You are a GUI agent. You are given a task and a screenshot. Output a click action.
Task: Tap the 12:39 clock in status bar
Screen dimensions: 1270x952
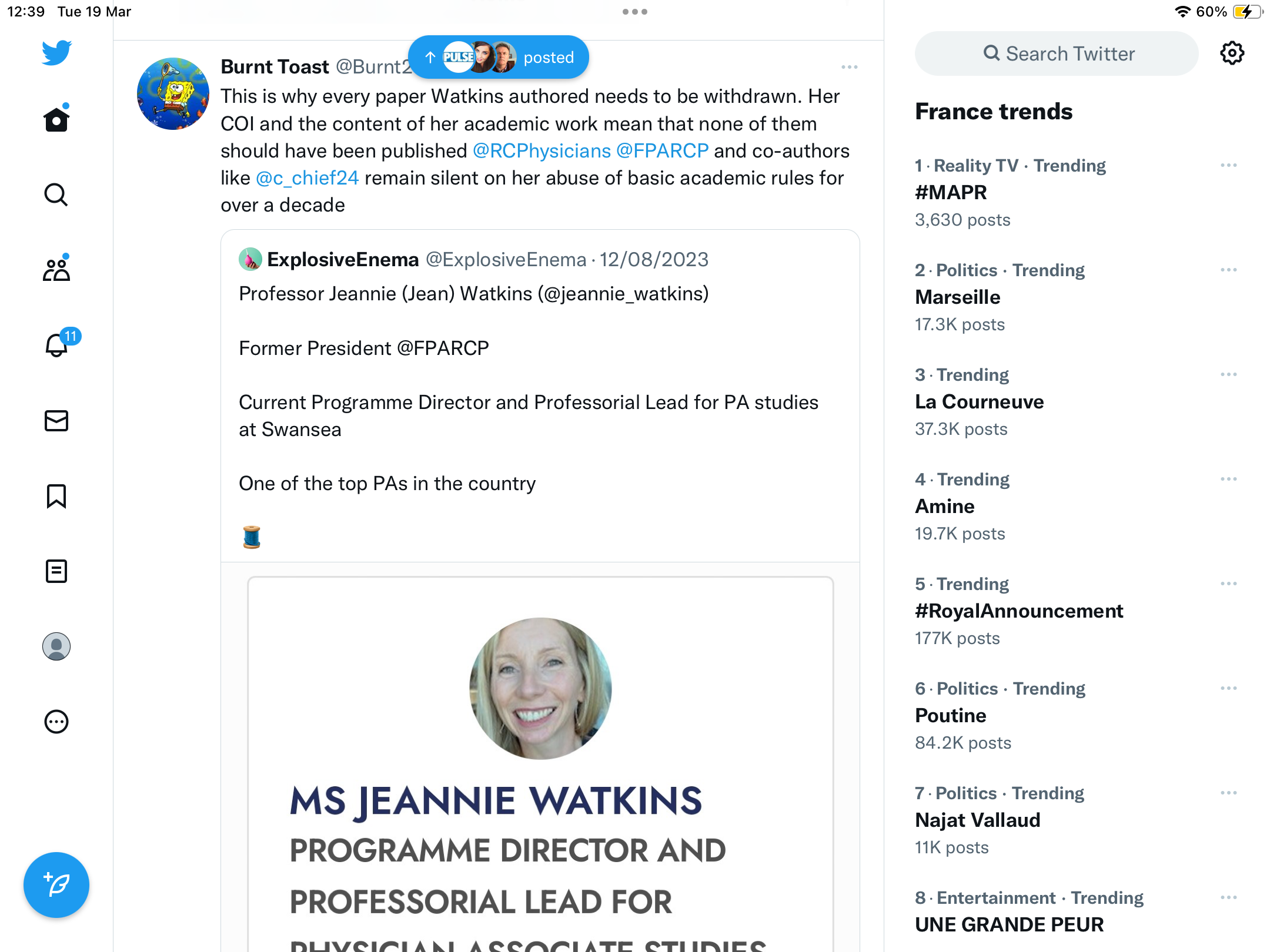26,12
